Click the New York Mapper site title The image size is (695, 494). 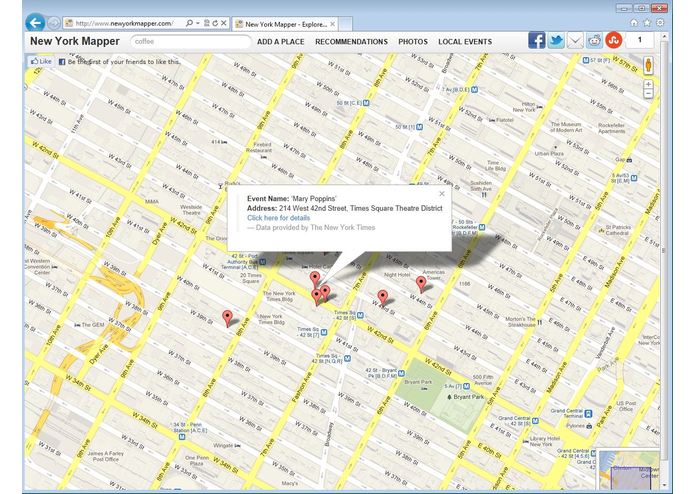[75, 41]
